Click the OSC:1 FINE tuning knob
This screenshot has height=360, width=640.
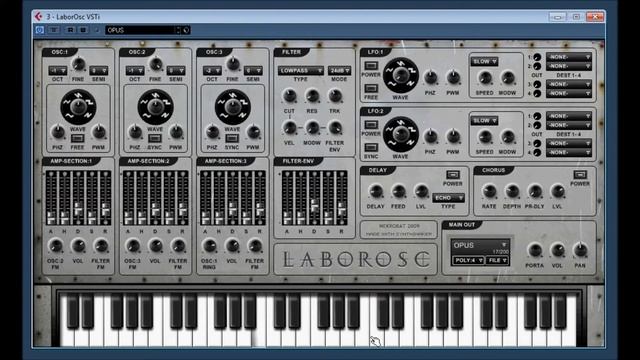[78, 64]
